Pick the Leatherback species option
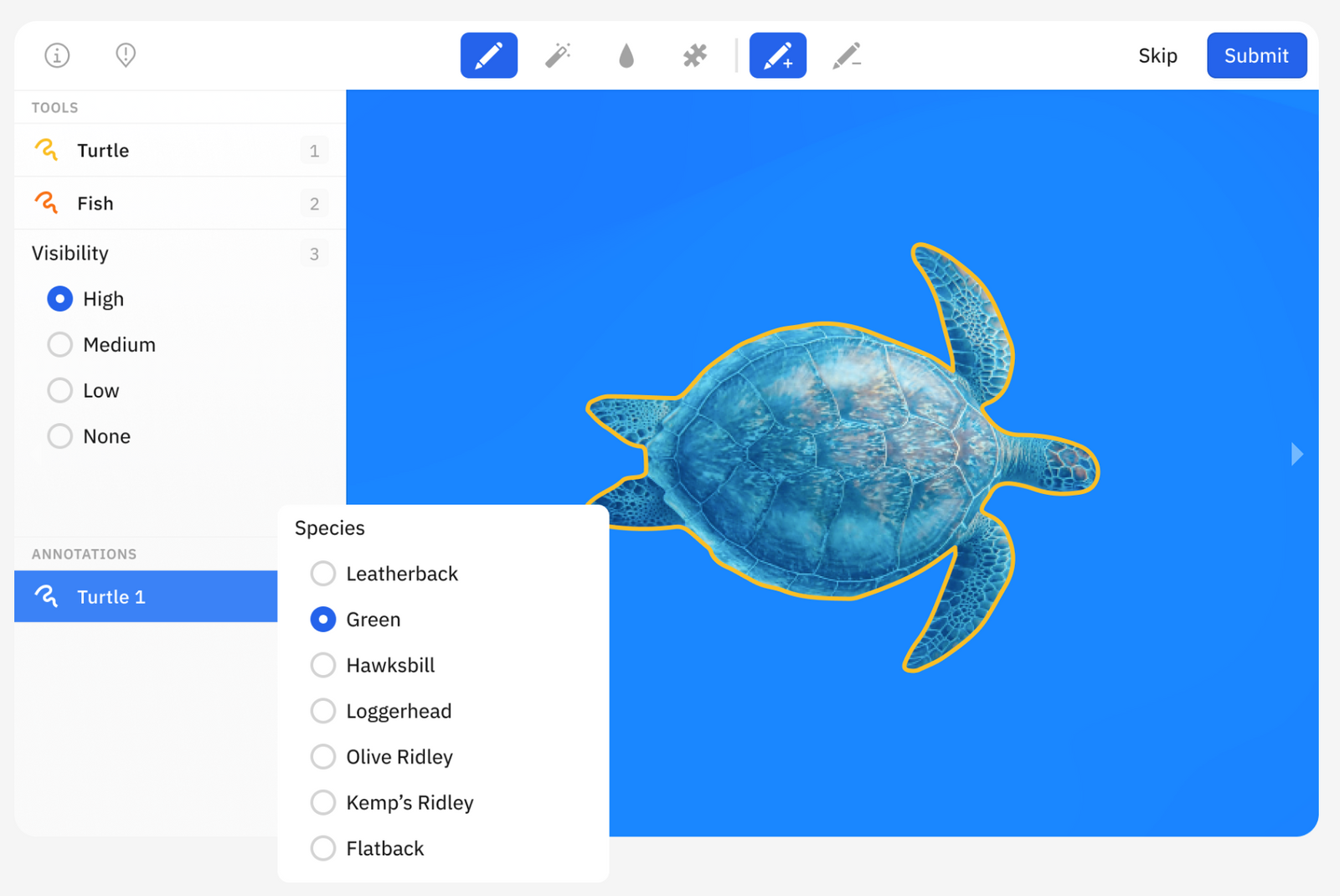Screen dimensions: 1340x896 coord(323,574)
